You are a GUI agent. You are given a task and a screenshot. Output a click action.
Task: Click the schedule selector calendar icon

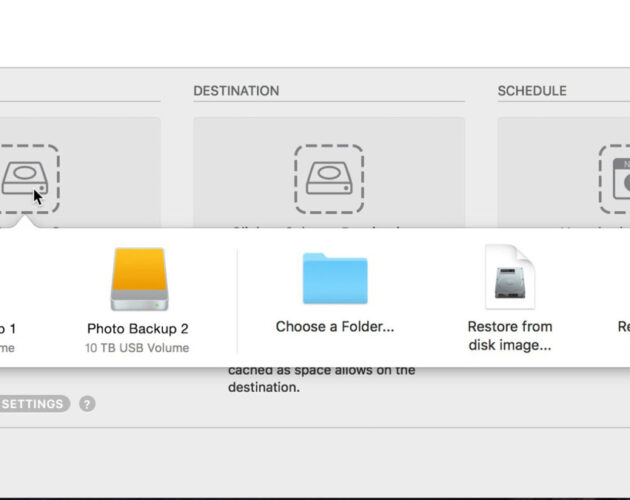(x=615, y=179)
